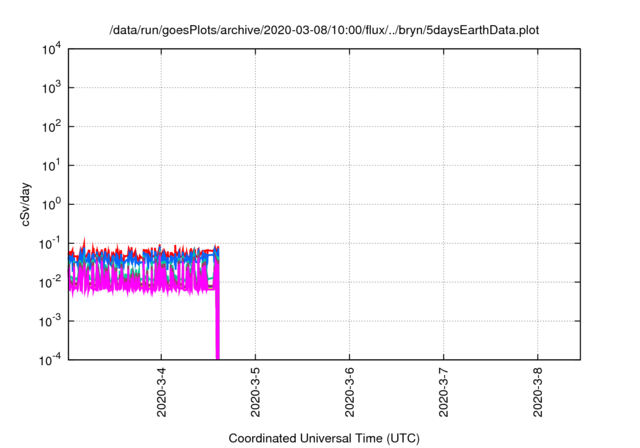Select the y-axis label 10^1
This screenshot has width=640, height=448.
[x=51, y=165]
